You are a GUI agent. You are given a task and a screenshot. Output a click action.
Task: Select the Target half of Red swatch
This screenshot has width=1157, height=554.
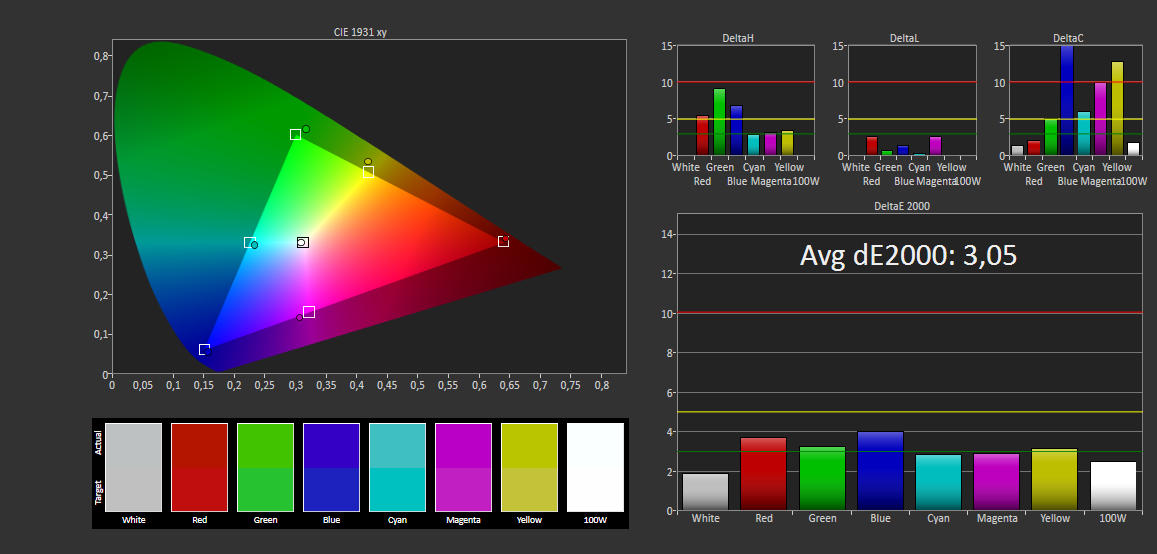coord(199,489)
